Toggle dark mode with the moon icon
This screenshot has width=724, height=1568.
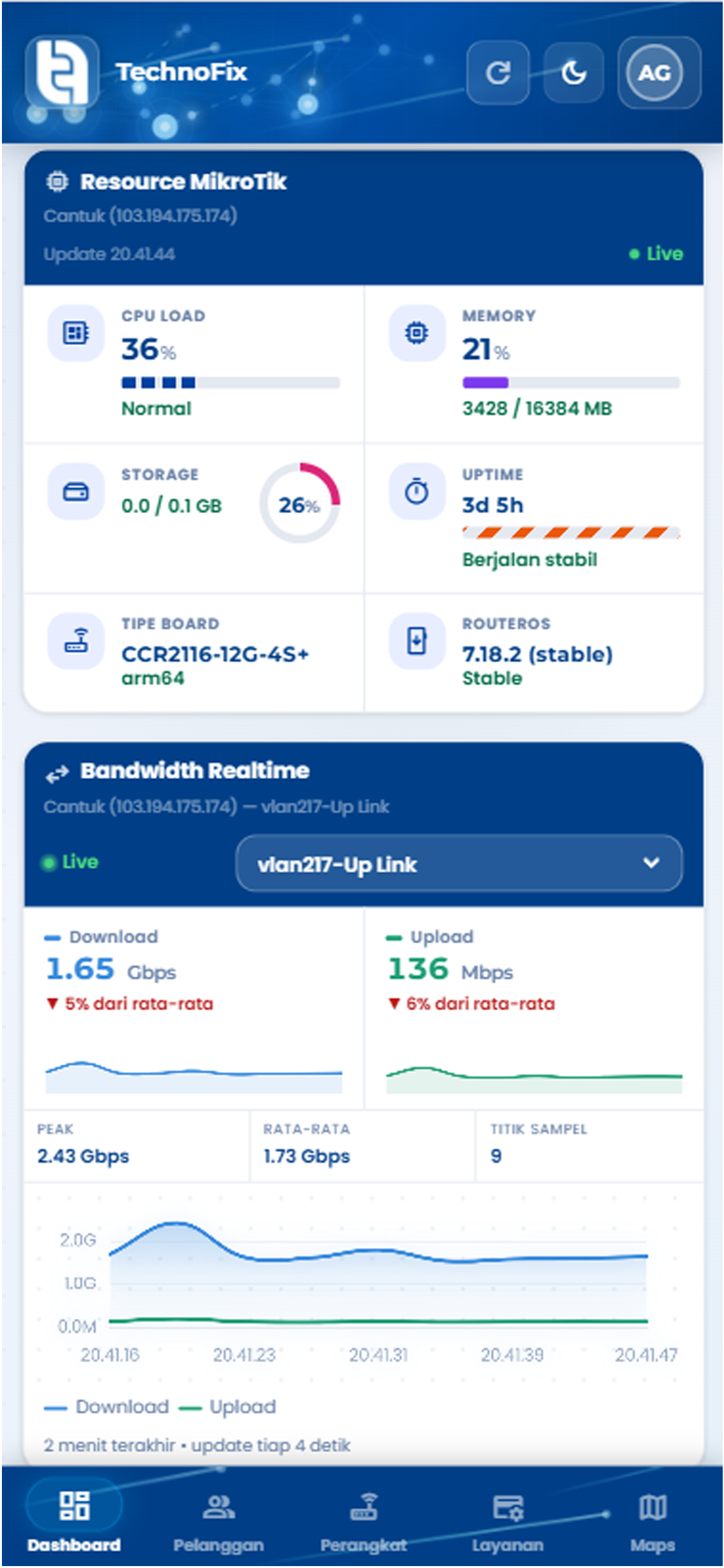(573, 73)
